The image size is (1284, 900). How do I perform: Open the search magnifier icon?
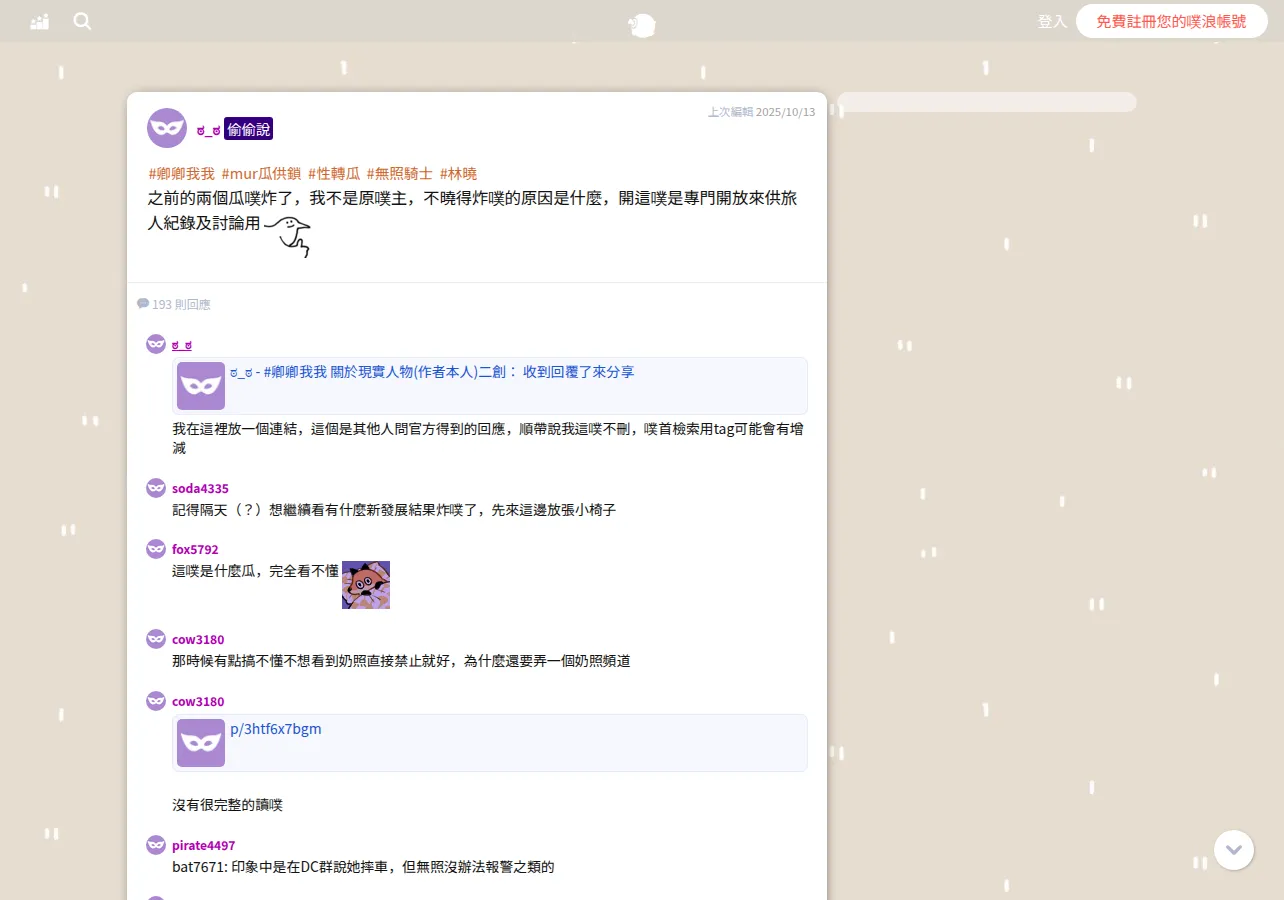[82, 21]
